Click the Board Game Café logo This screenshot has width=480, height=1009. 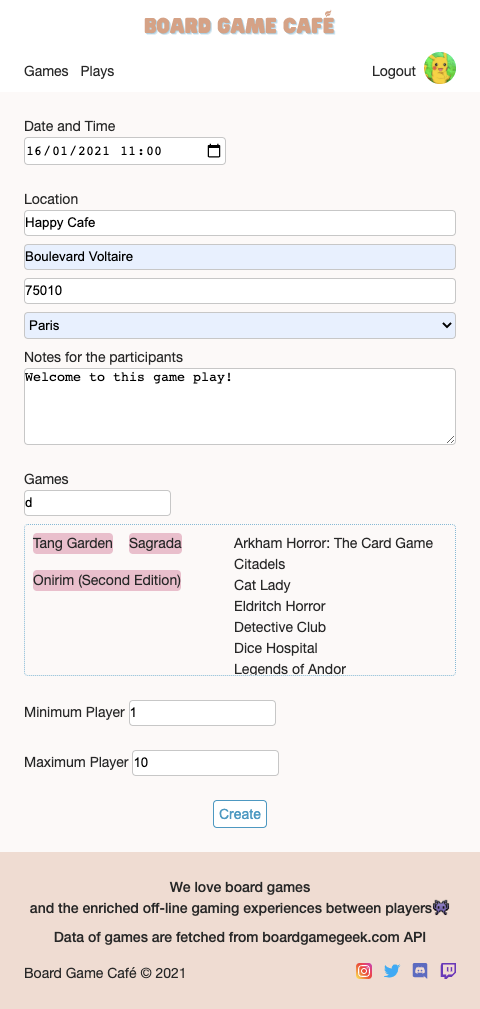coord(239,24)
